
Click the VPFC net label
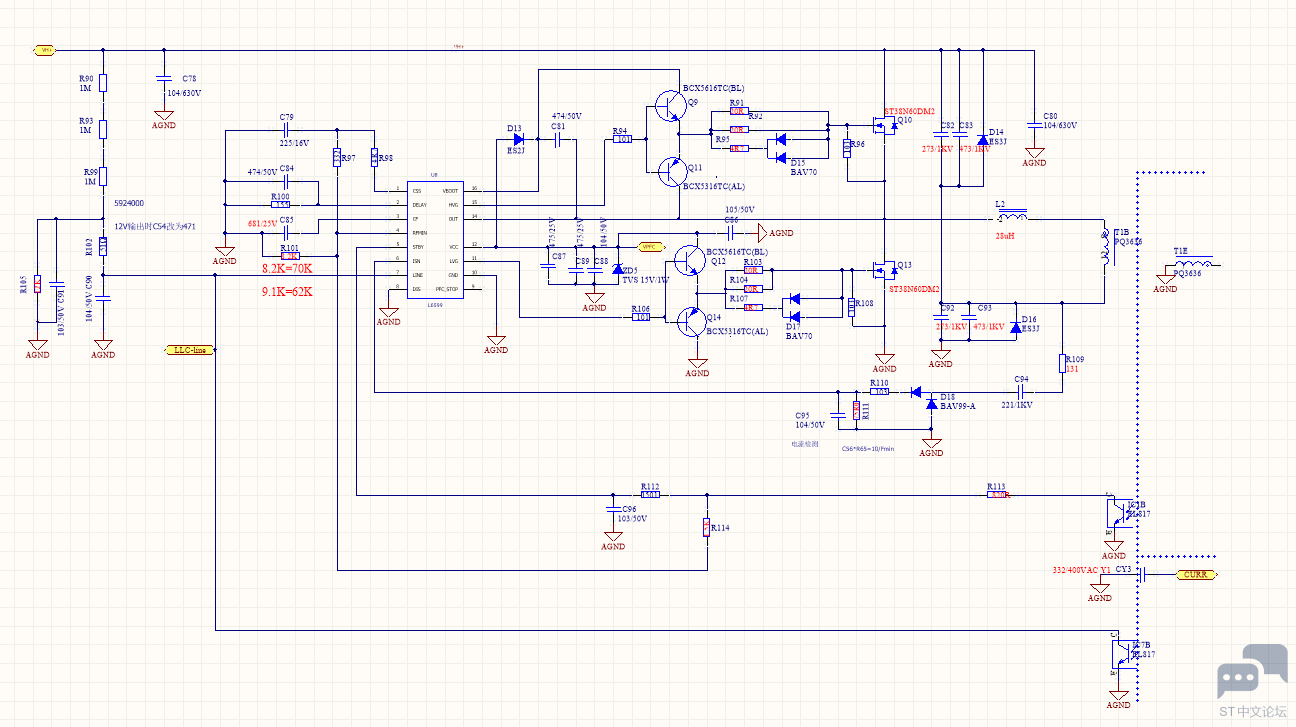click(x=649, y=246)
